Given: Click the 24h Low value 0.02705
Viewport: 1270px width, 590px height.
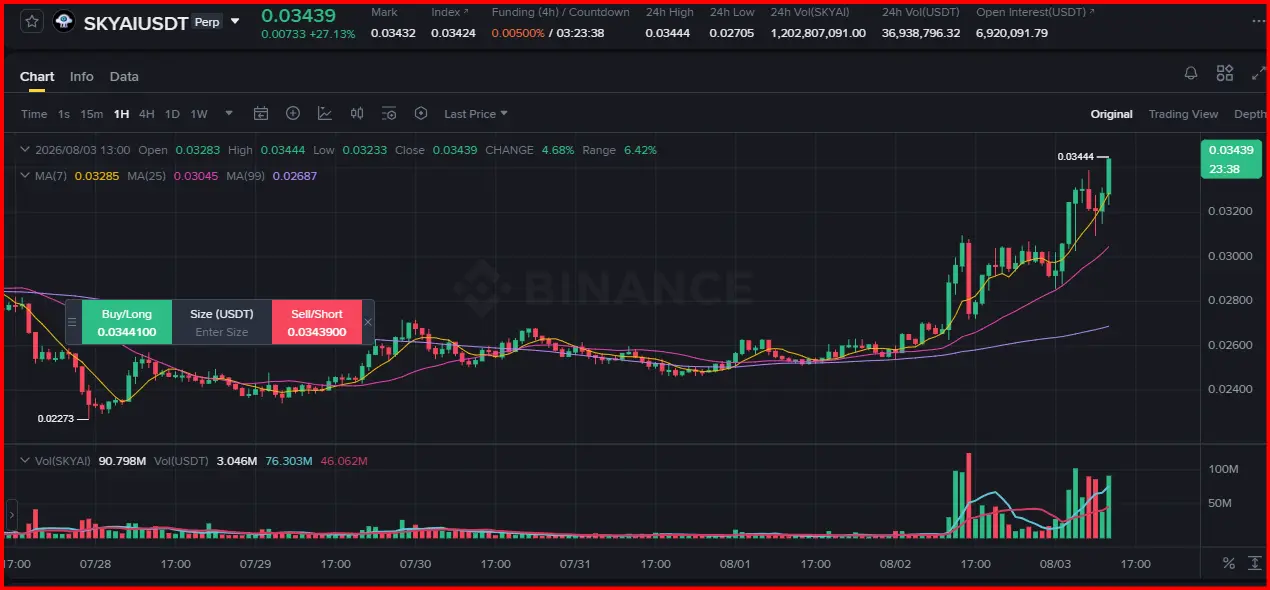Looking at the screenshot, I should (x=733, y=33).
